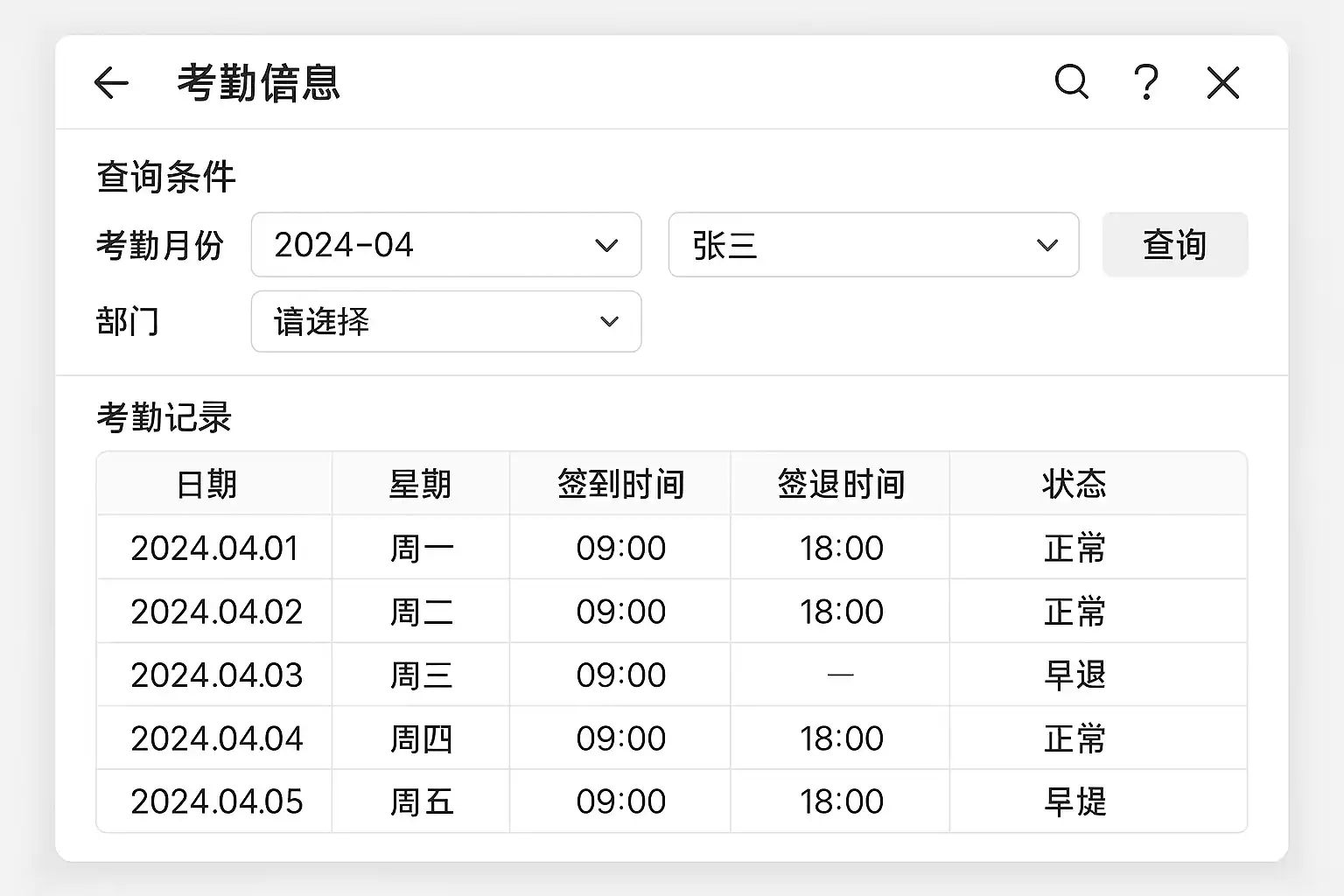1344x896 pixels.
Task: Click the 状态 column header
Action: 1074,484
